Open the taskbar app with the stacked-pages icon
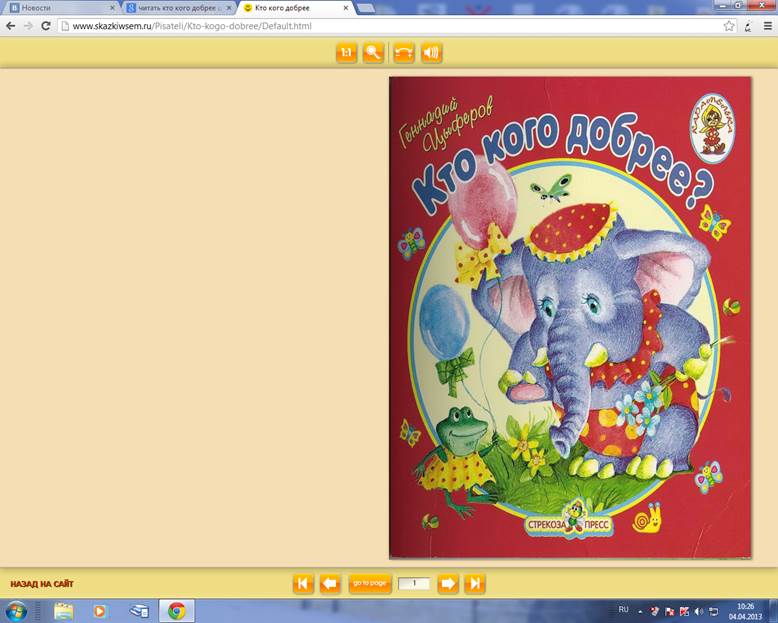Screen dimensions: 778x623 click(139, 611)
